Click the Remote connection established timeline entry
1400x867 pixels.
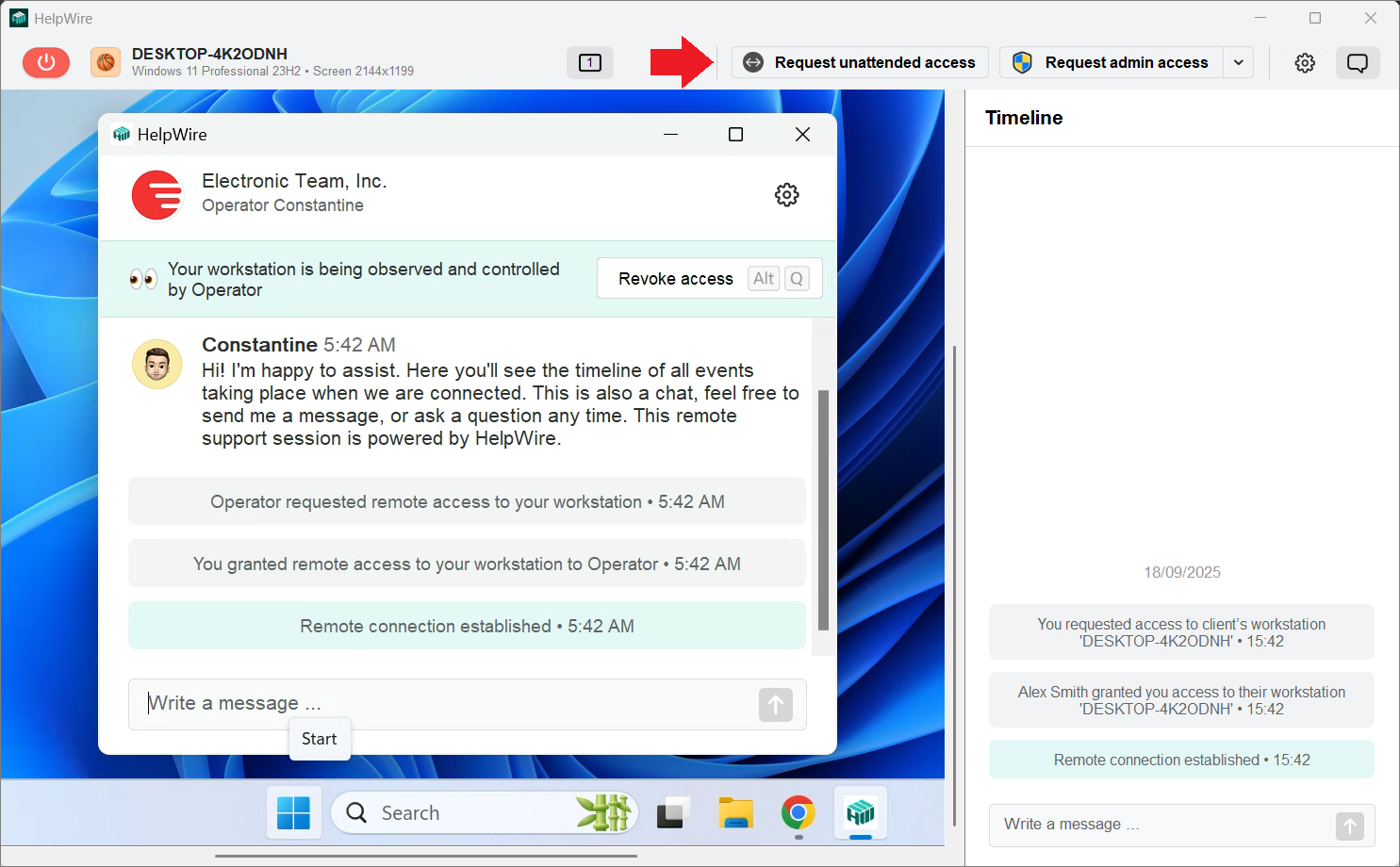[x=1181, y=759]
